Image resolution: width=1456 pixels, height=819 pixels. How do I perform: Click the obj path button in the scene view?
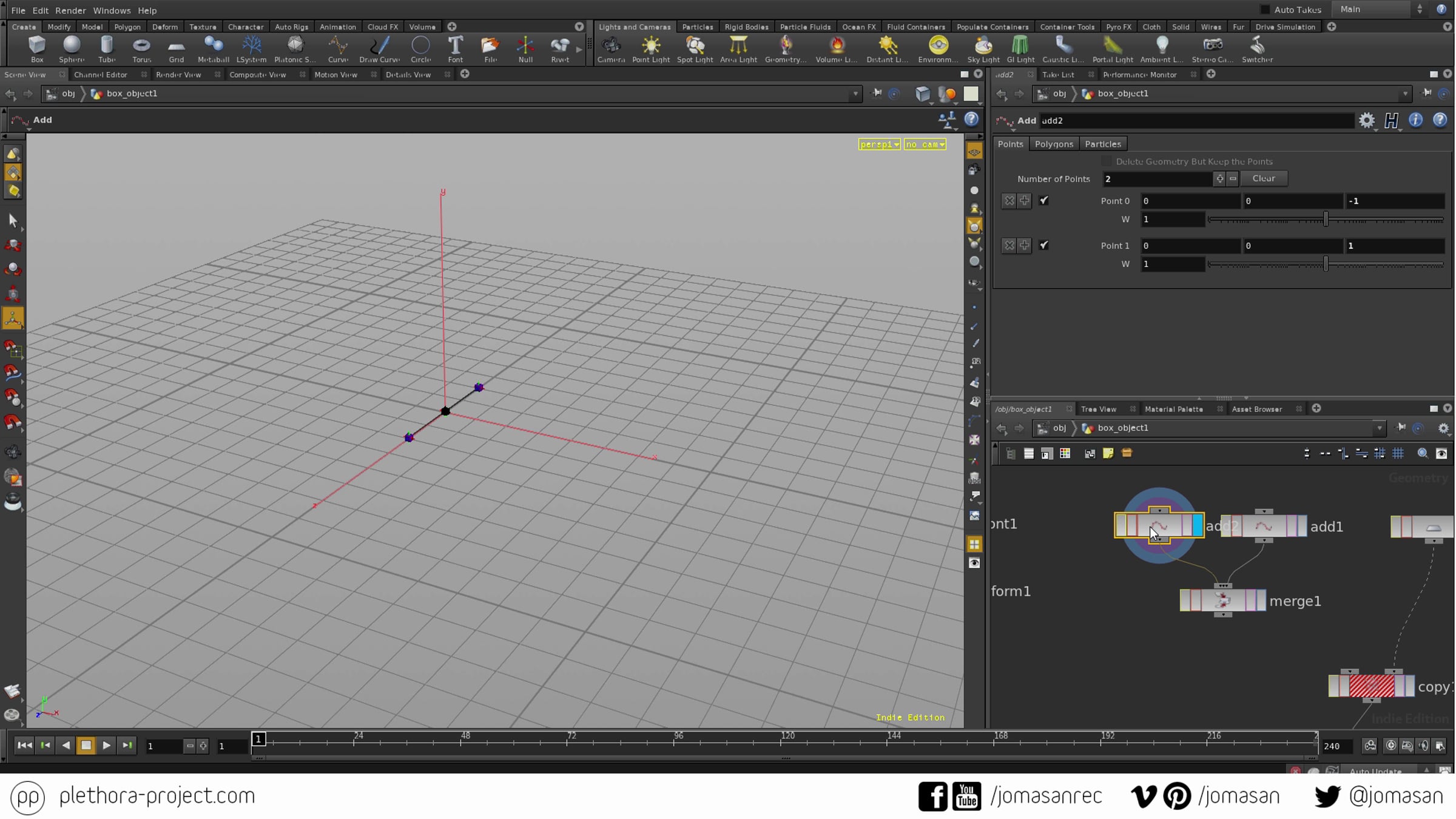pos(62,93)
